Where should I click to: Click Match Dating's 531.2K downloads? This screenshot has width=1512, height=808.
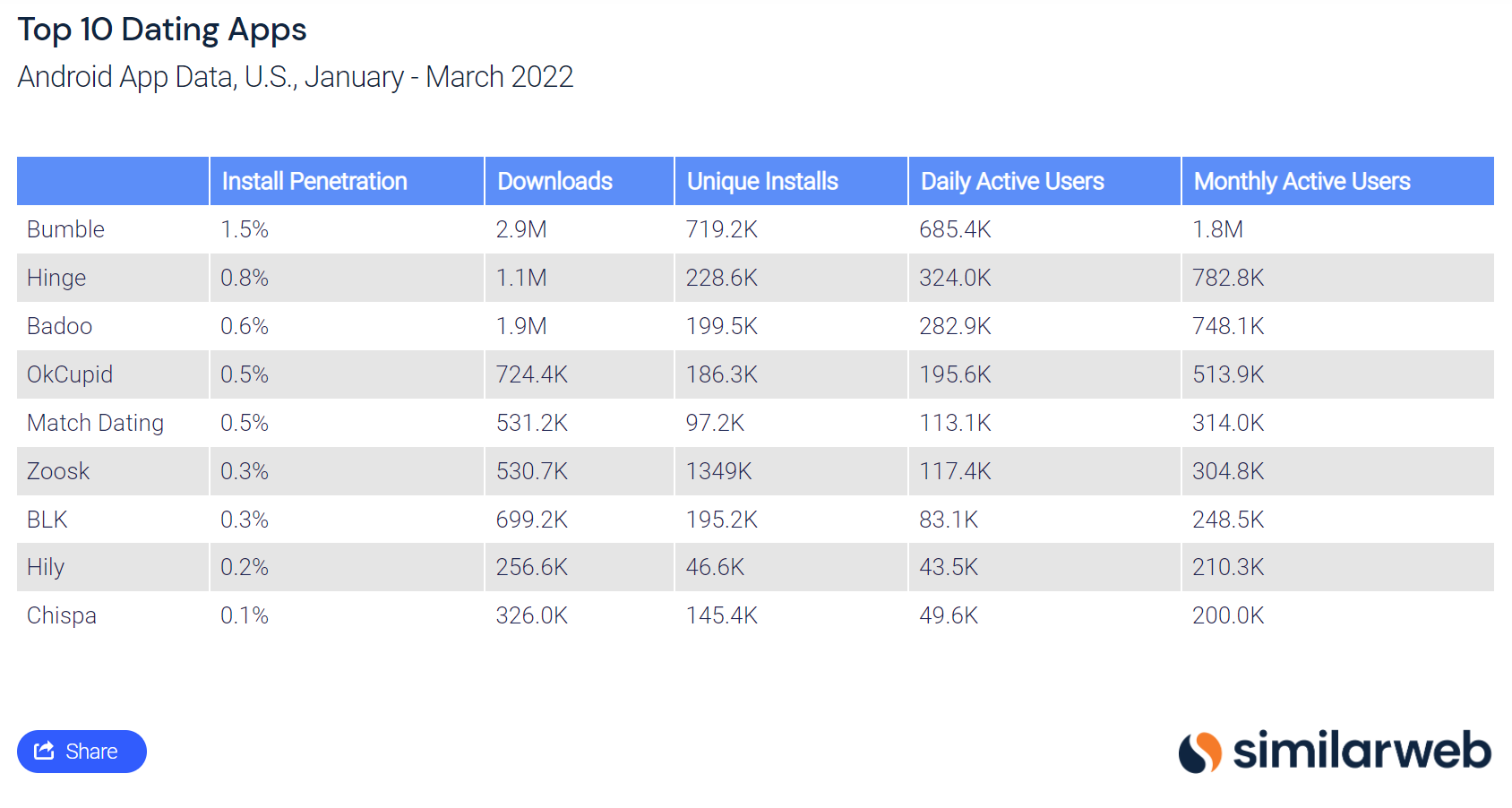532,423
